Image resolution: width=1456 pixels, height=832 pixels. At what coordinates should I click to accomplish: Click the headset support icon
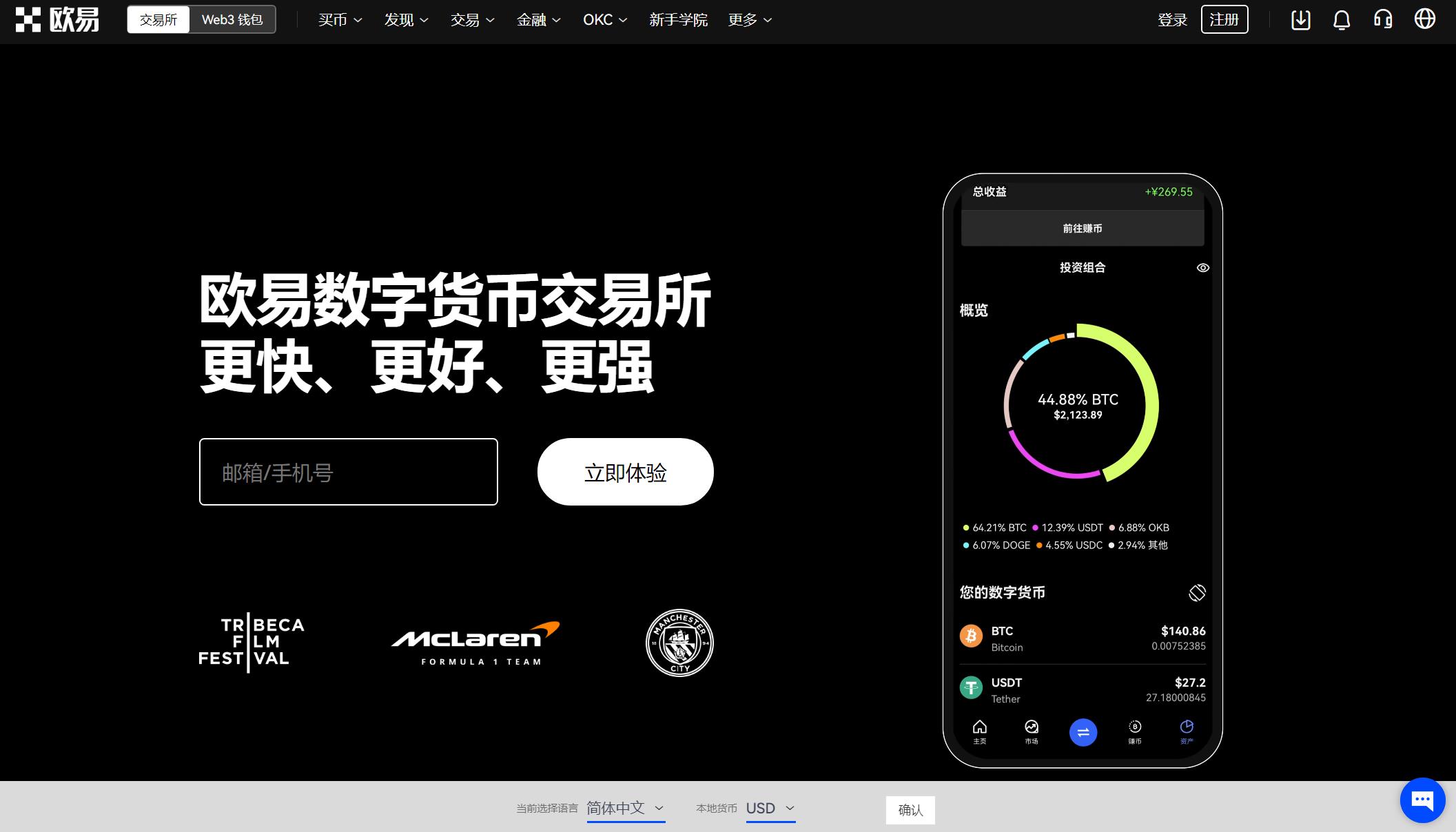[1385, 20]
